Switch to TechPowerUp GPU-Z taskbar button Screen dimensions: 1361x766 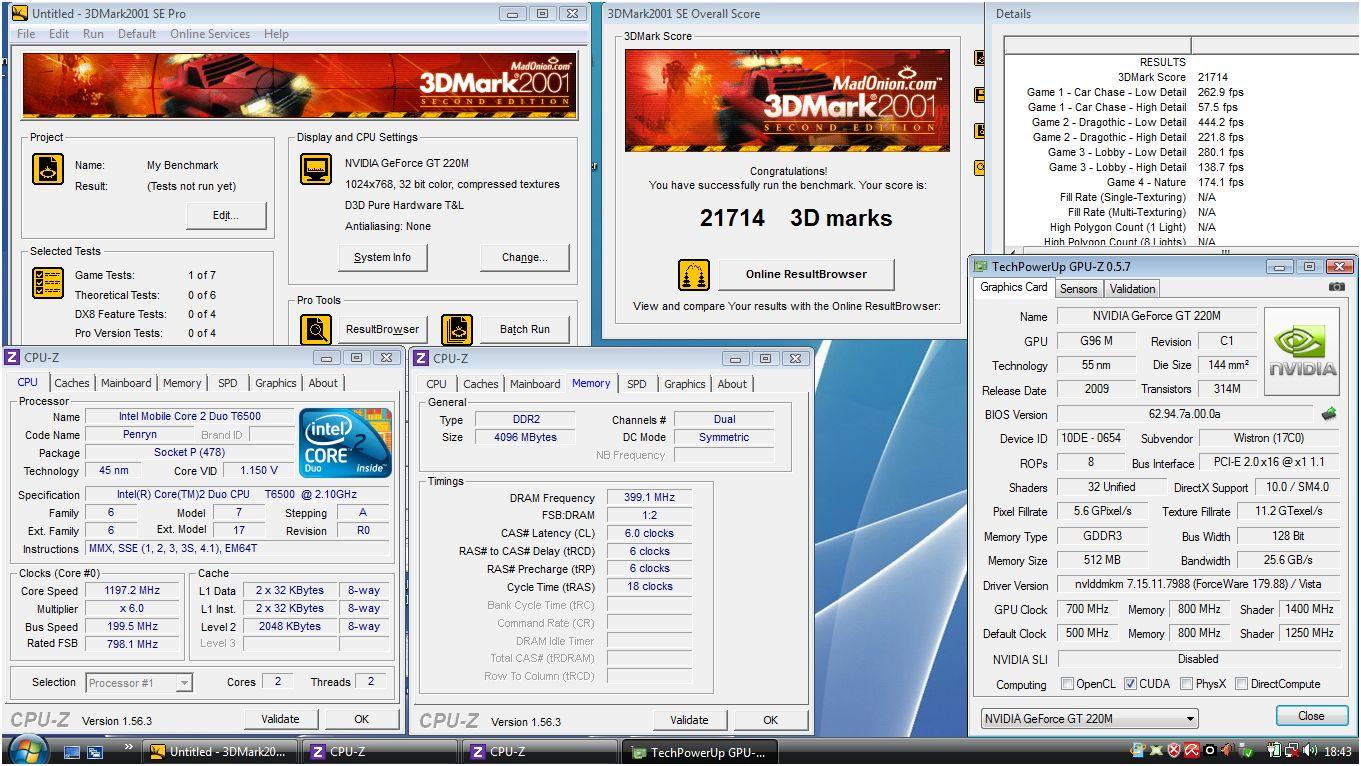(700, 752)
